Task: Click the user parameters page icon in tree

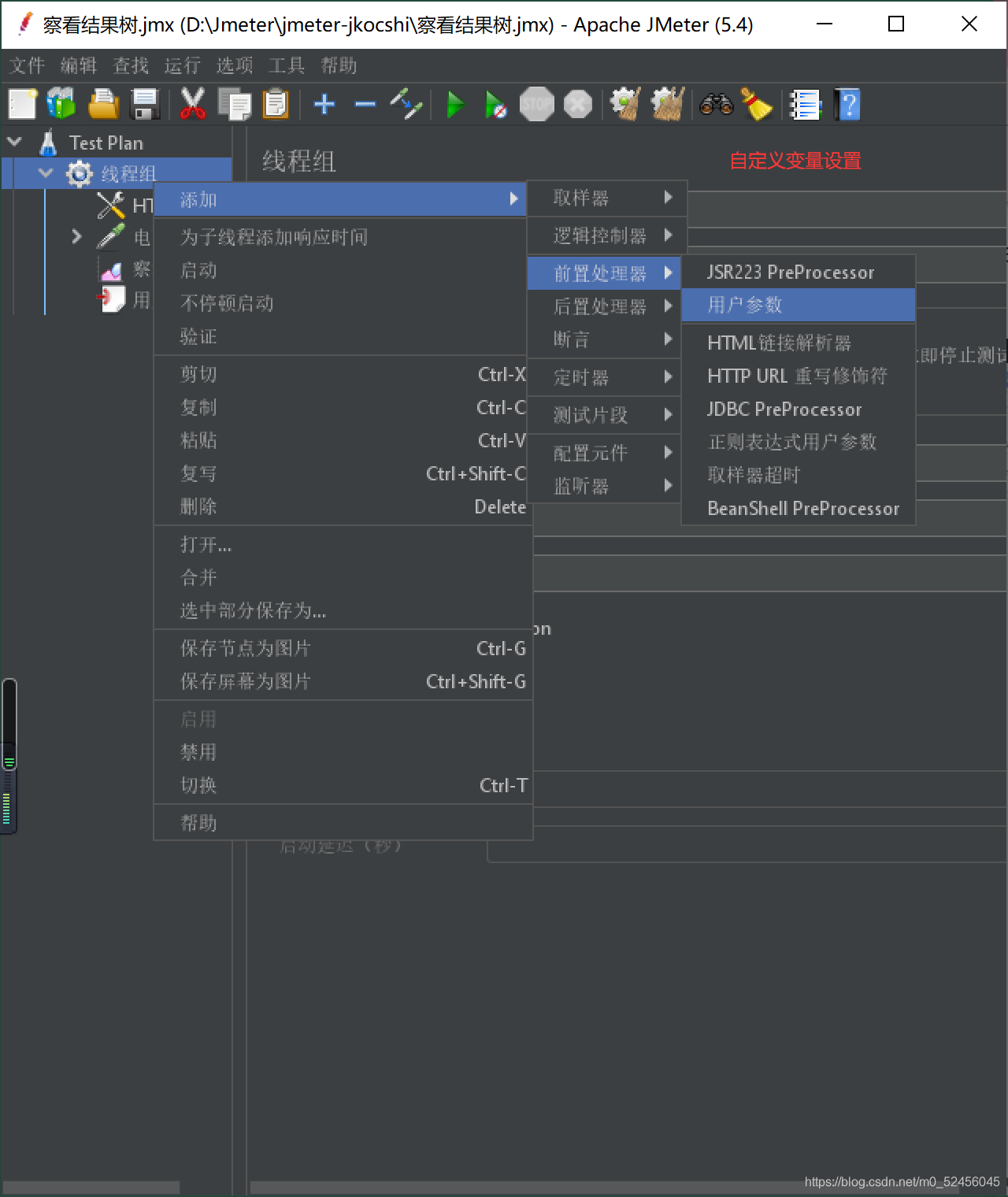Action: pos(111,299)
